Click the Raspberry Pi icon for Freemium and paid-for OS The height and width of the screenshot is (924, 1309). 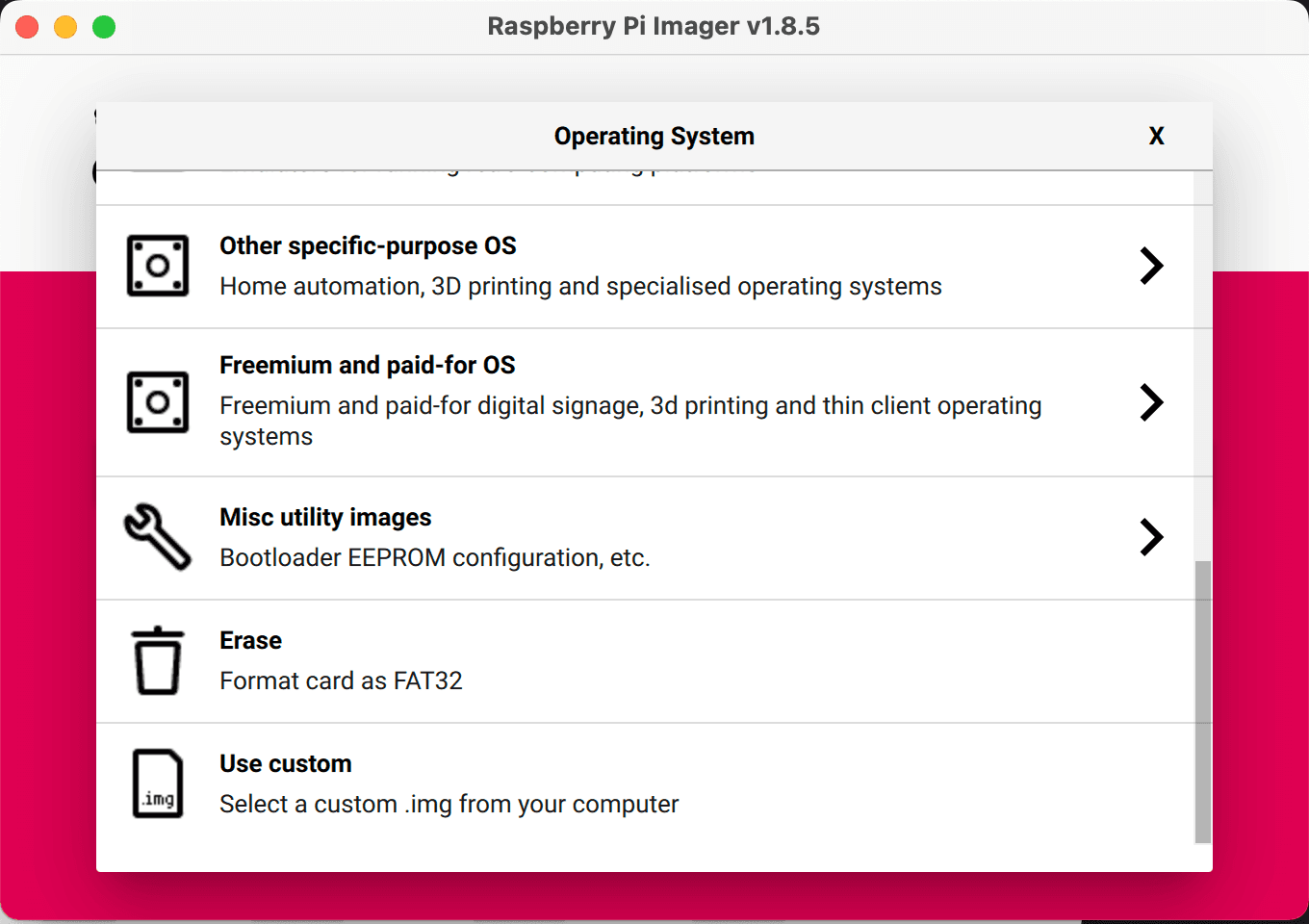click(x=158, y=402)
